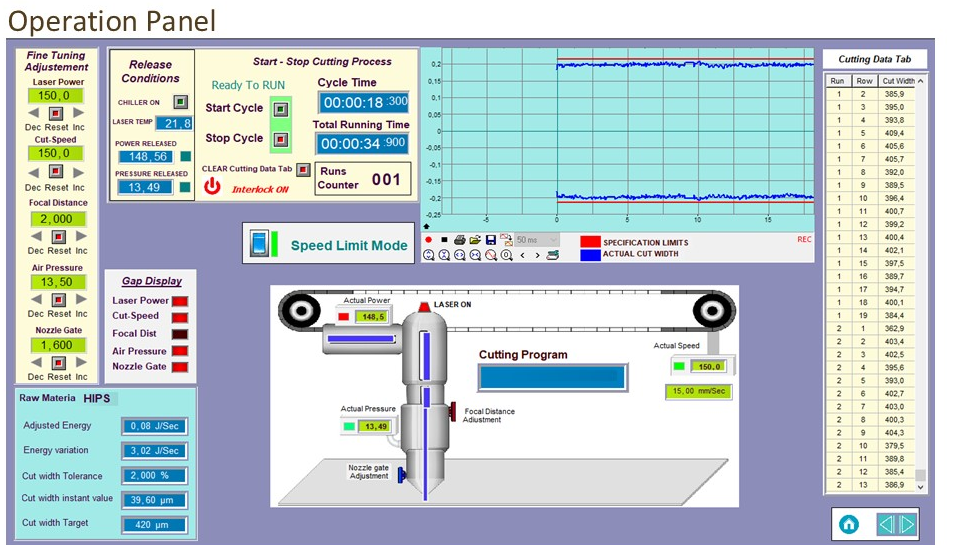Click the save floppy disk icon
This screenshot has height=545, width=968.
point(490,240)
